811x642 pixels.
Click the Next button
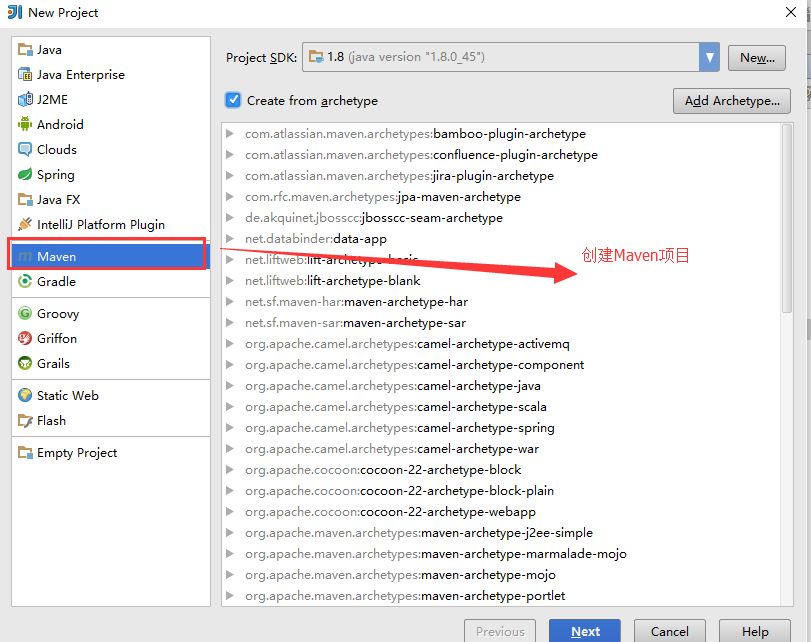click(x=585, y=631)
